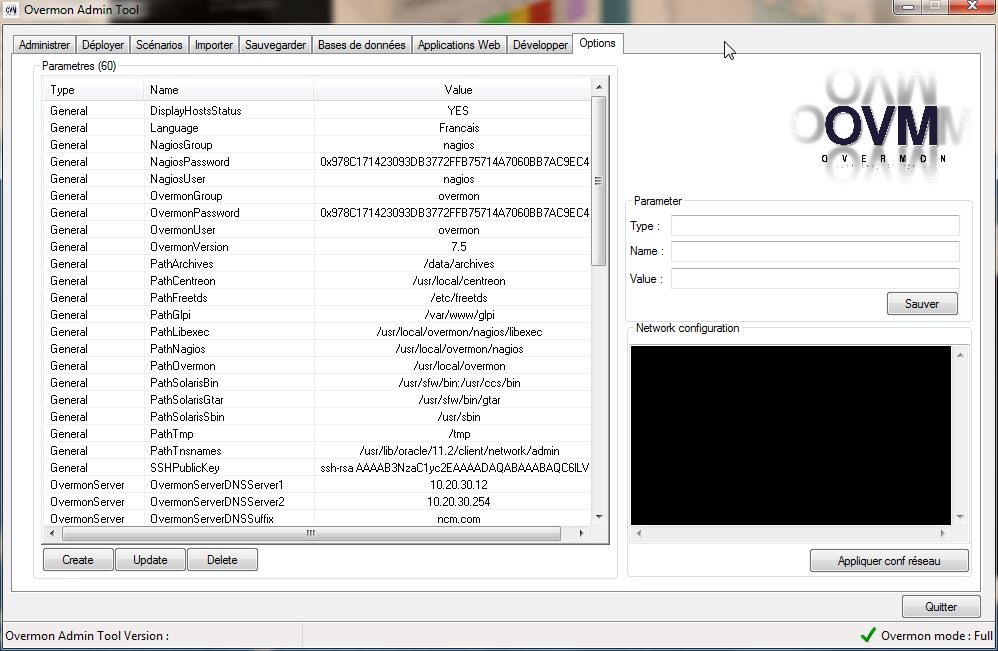Viewport: 998px width, 651px height.
Task: Select the OvermonServerDNSServer2 row
Action: click(x=317, y=501)
